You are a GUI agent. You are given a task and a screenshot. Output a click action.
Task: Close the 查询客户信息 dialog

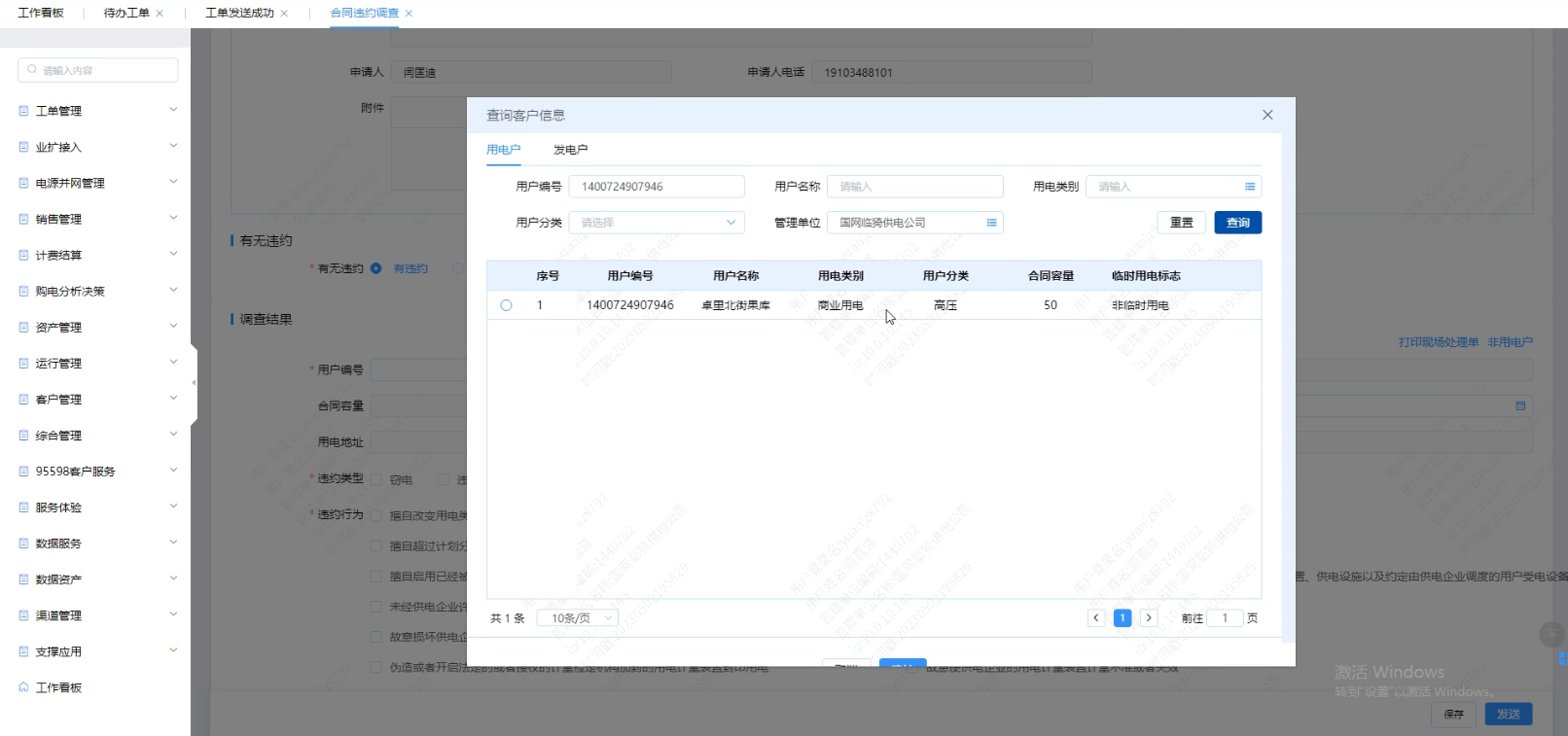tap(1267, 115)
